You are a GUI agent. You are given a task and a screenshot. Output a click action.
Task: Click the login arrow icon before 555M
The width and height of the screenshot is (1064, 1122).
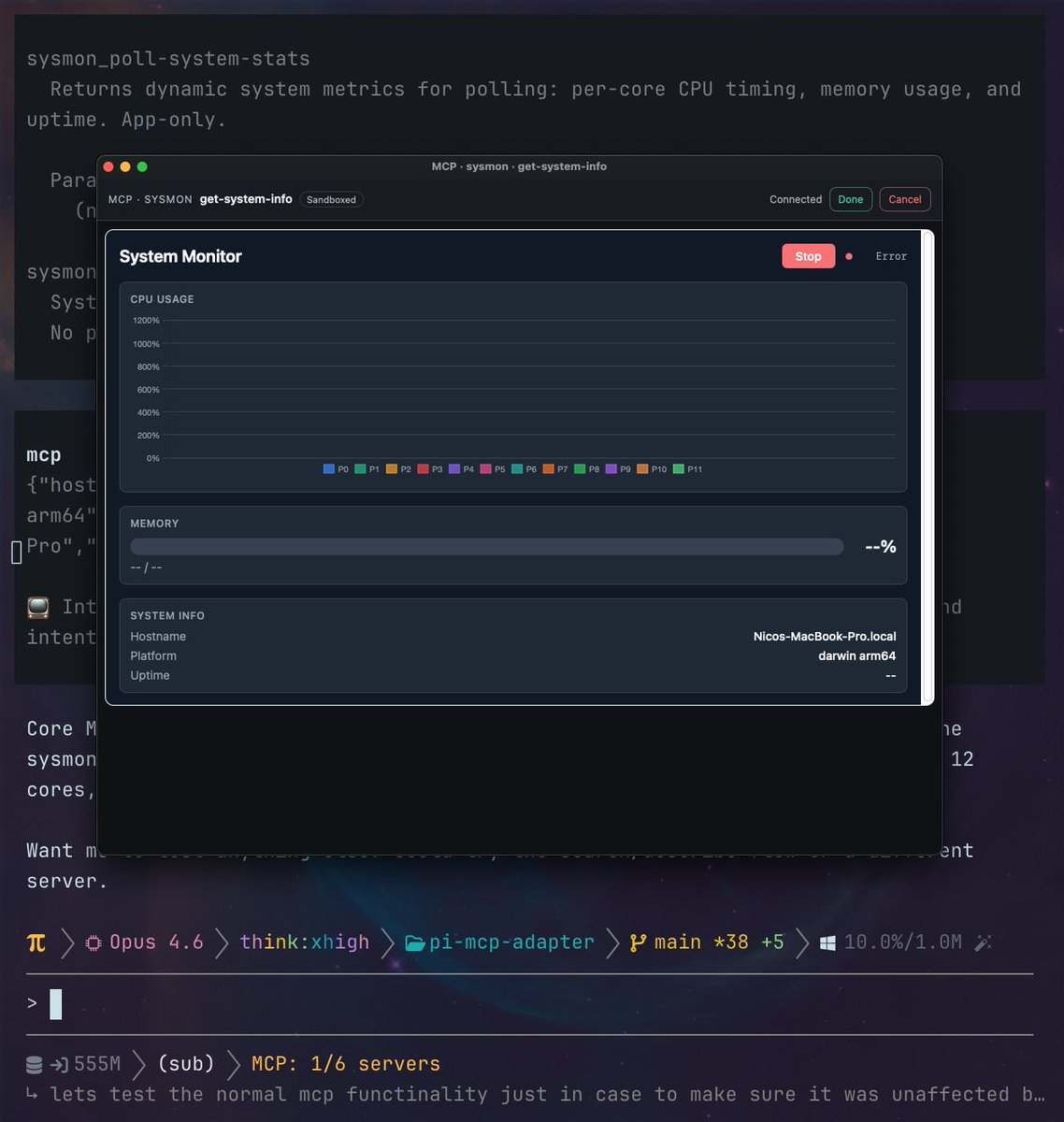tap(59, 1064)
